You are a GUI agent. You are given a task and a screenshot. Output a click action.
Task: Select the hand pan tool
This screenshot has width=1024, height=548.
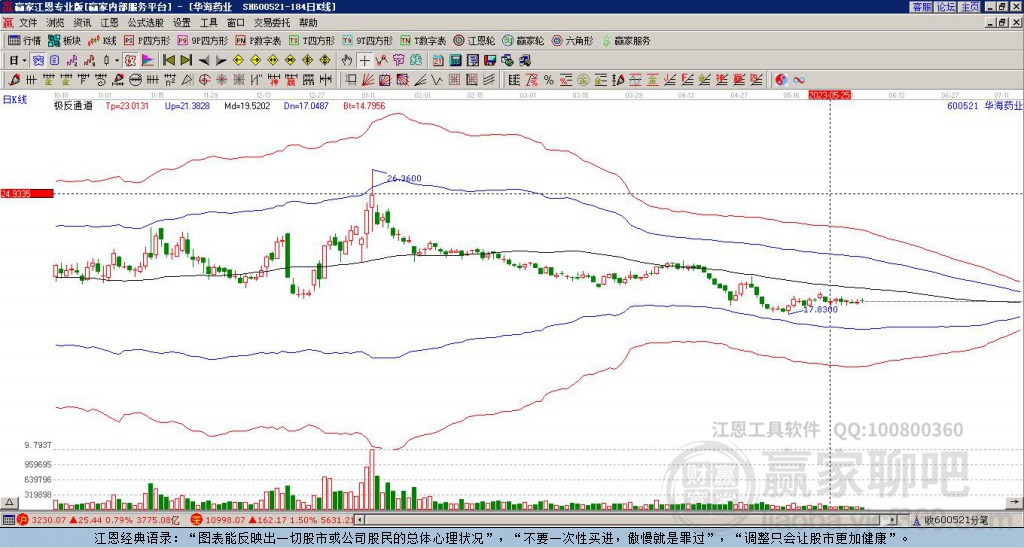pyautogui.click(x=347, y=61)
